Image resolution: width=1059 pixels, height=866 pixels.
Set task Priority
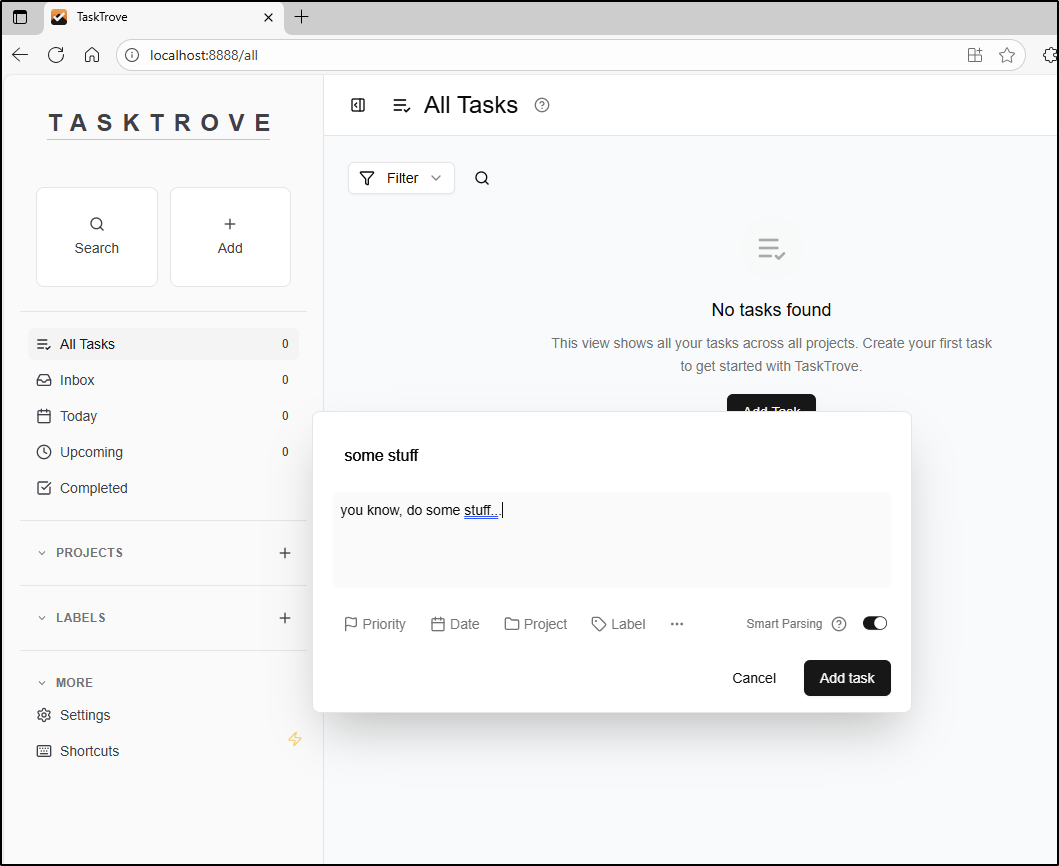click(375, 624)
